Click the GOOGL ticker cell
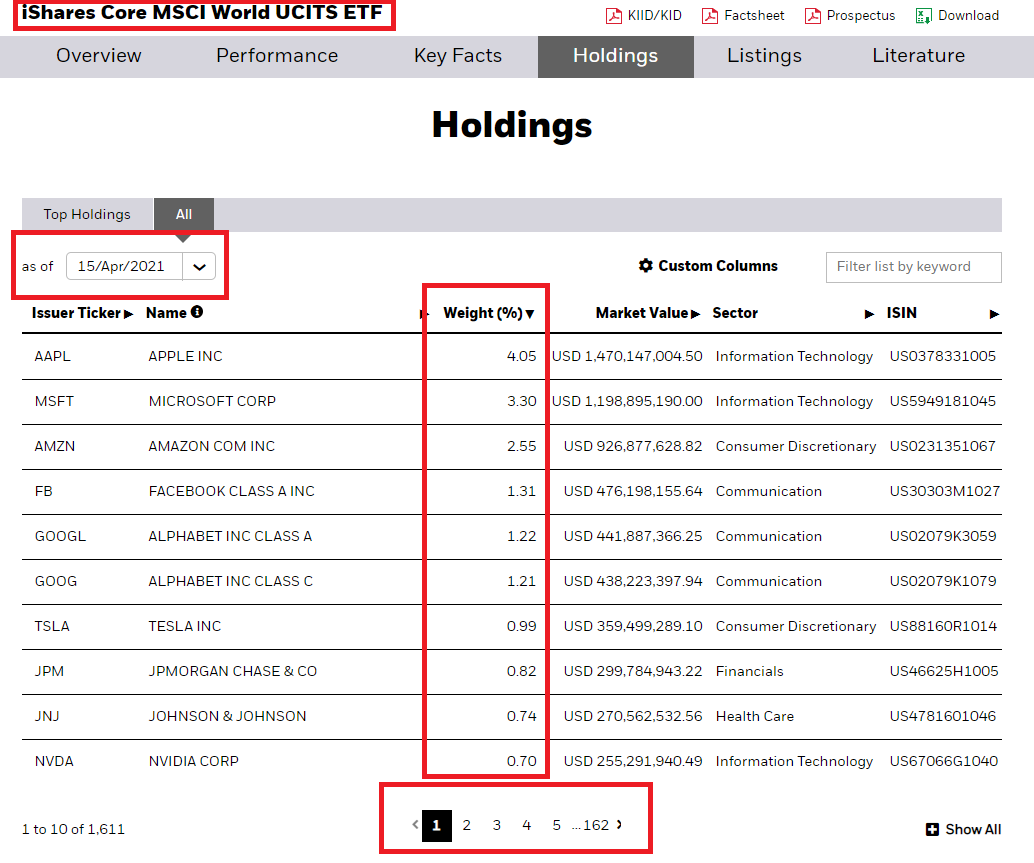Image resolution: width=1034 pixels, height=863 pixels. pos(60,537)
